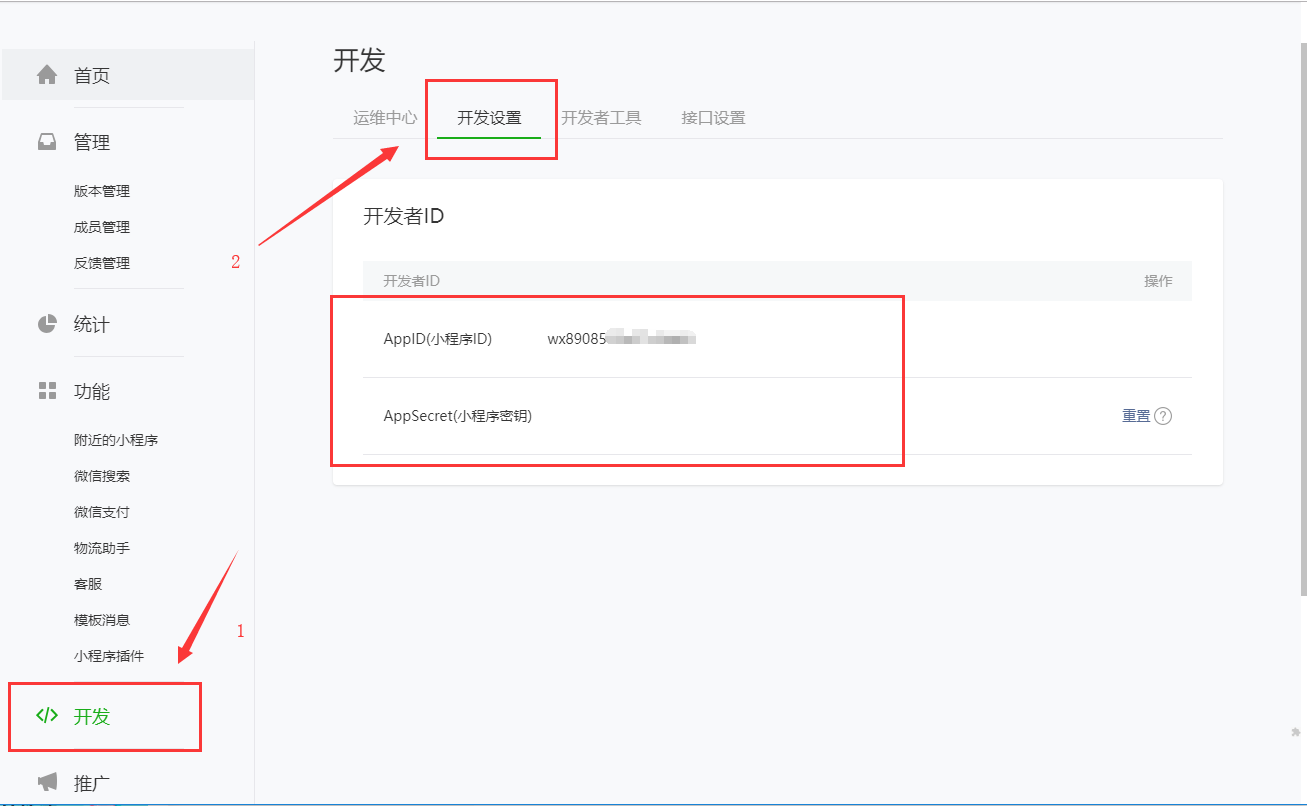Viewport: 1307px width, 806px height.
Task: Select 小程序插件 in the sidebar
Action: click(109, 656)
